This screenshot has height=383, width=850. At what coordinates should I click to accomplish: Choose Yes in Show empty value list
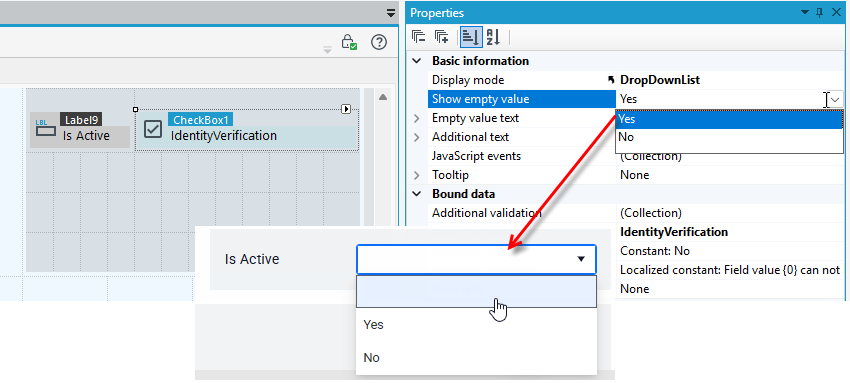[x=729, y=119]
